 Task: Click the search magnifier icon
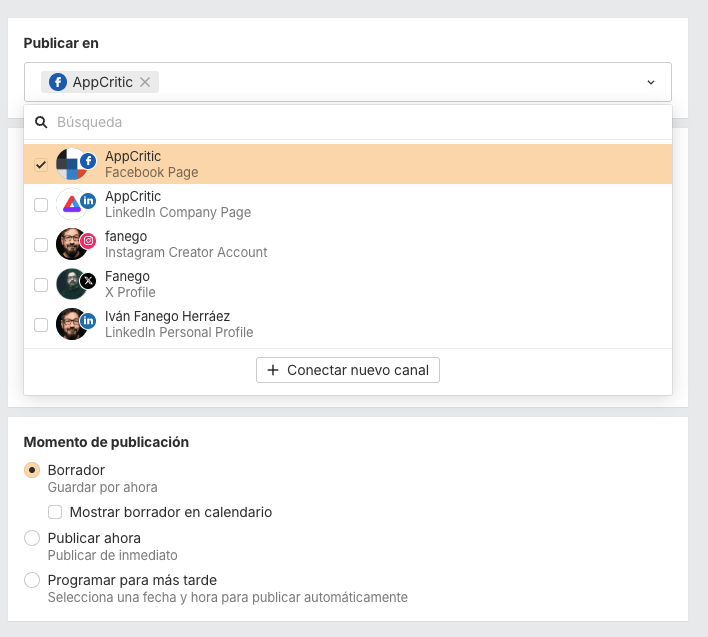pyautogui.click(x=41, y=122)
